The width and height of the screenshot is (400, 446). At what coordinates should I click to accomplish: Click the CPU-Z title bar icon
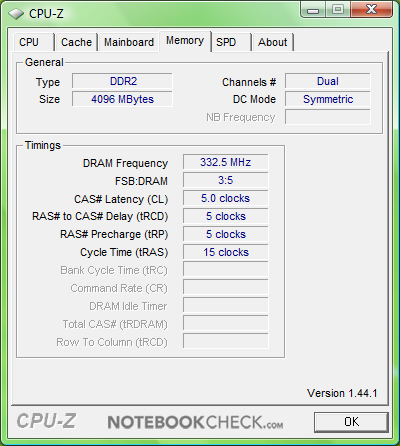(16, 14)
